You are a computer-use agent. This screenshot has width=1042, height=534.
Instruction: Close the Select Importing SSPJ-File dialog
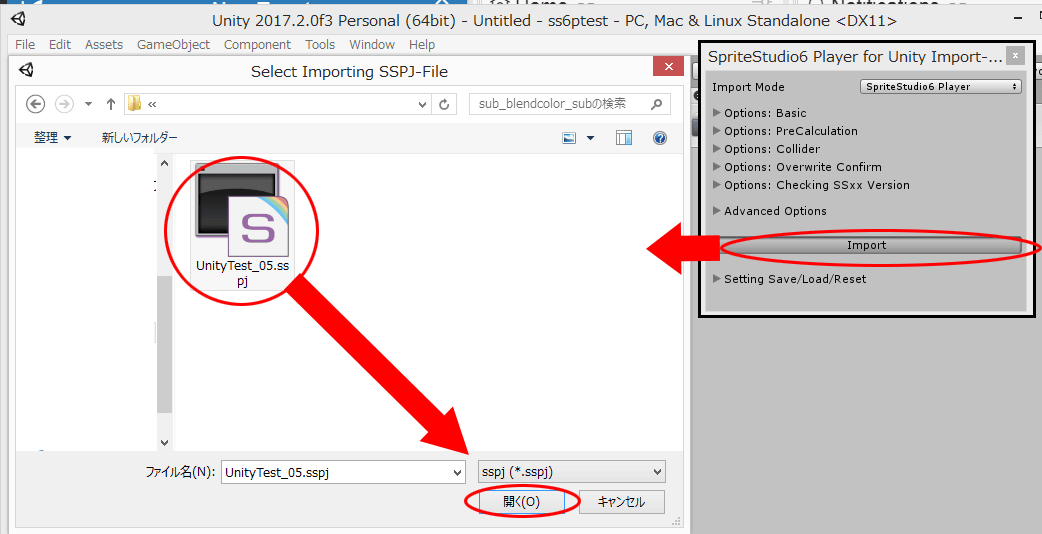[669, 66]
